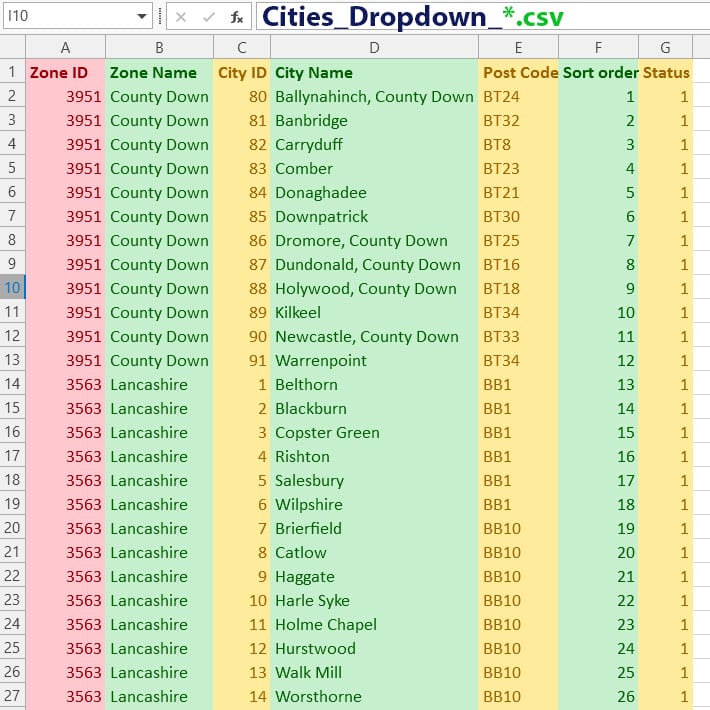Click the Cancel (X) formula bar icon

coord(181,17)
